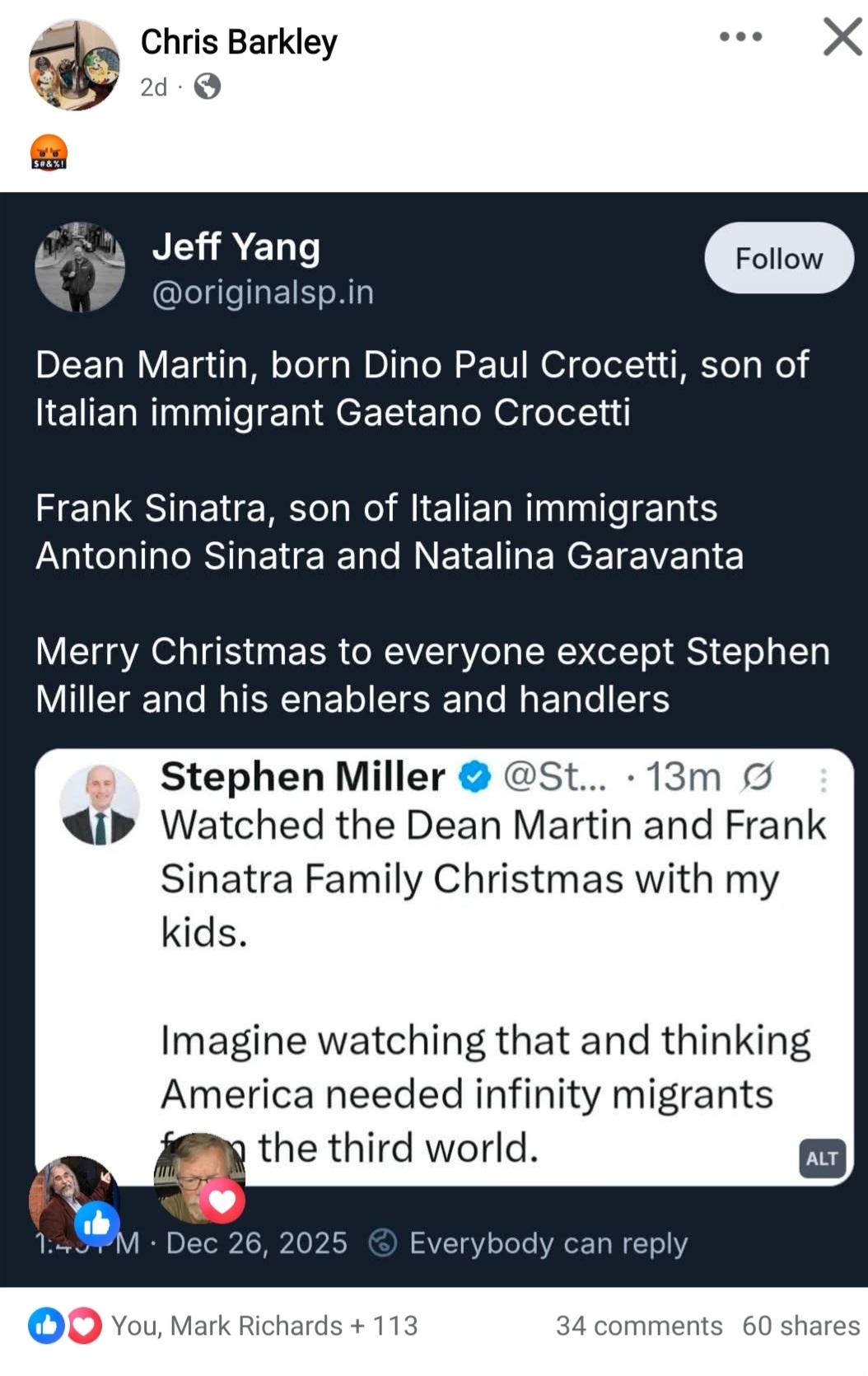Open Chris Barkley's profile picture
868x1376 pixels.
74,65
